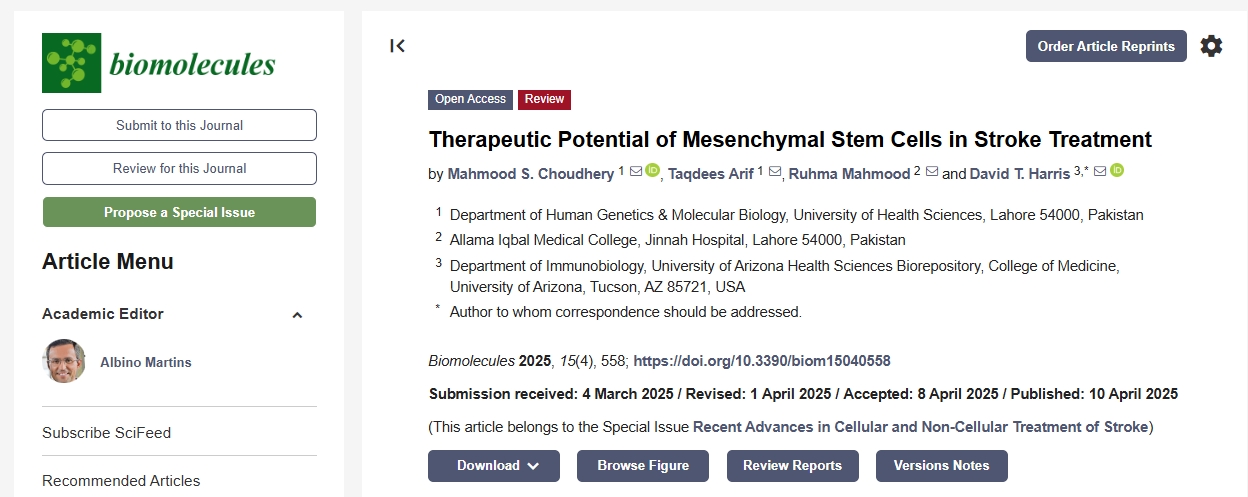Open settings gear icon

pos(1211,46)
